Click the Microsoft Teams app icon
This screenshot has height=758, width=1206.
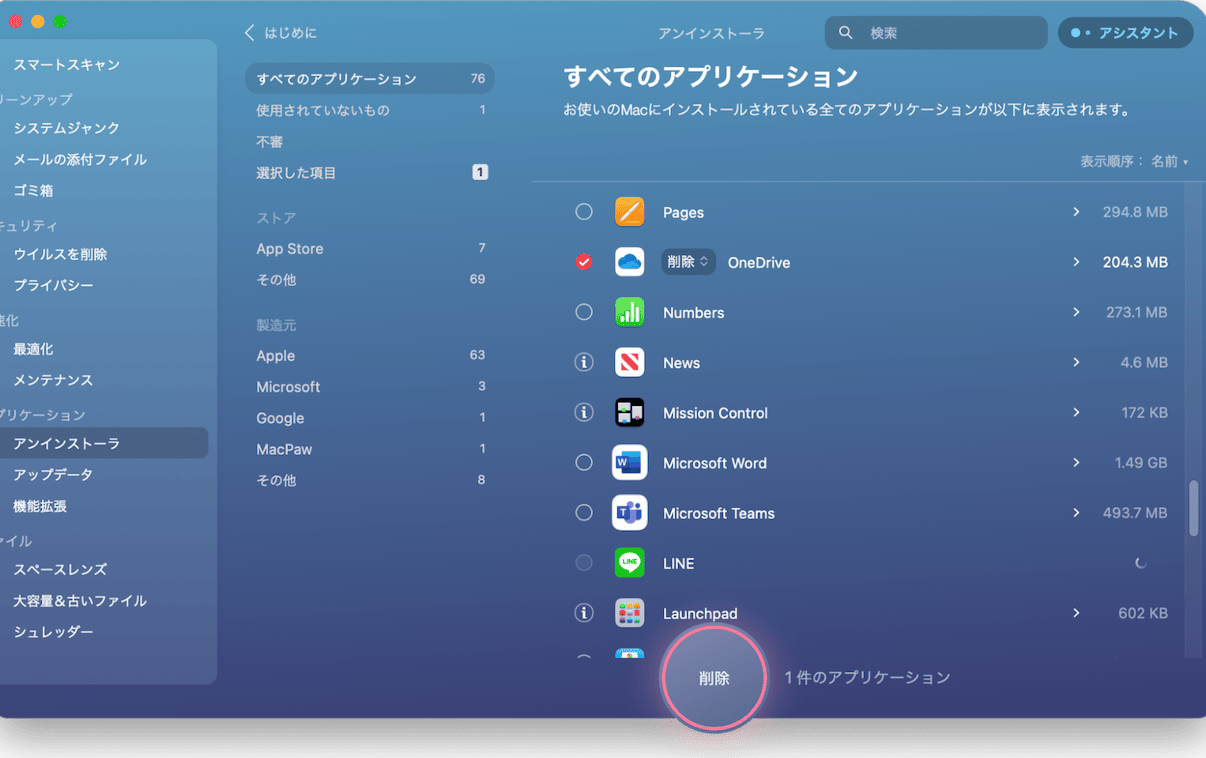click(x=629, y=512)
